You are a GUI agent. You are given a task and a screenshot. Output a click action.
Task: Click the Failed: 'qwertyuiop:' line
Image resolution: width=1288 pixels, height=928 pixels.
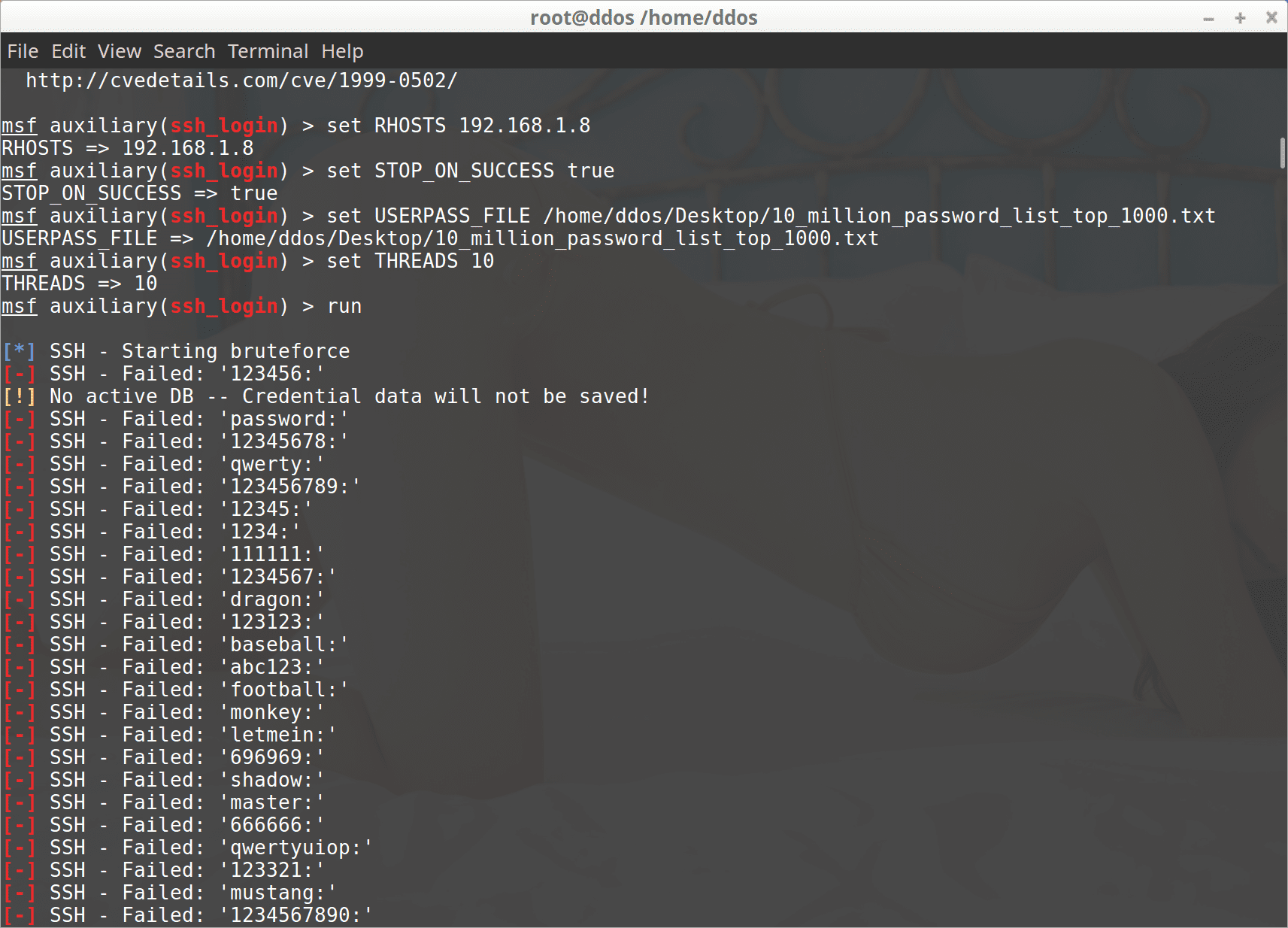click(x=188, y=848)
